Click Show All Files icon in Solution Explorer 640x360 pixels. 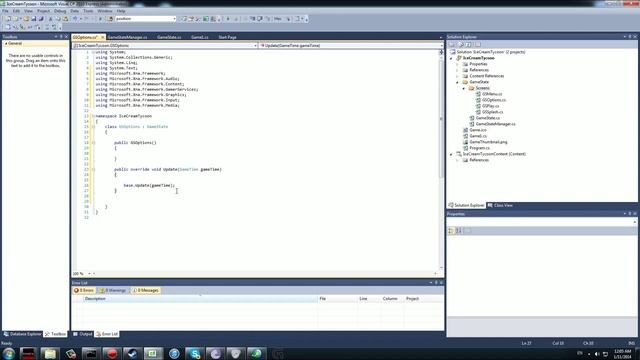[461, 44]
